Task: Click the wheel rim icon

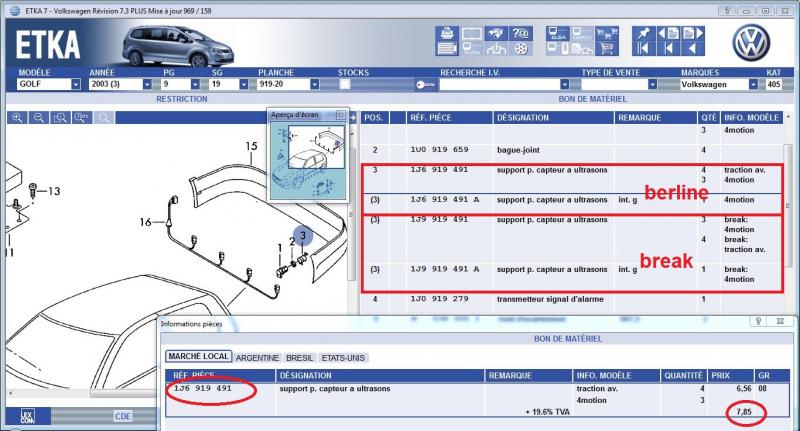Action: [x=520, y=49]
